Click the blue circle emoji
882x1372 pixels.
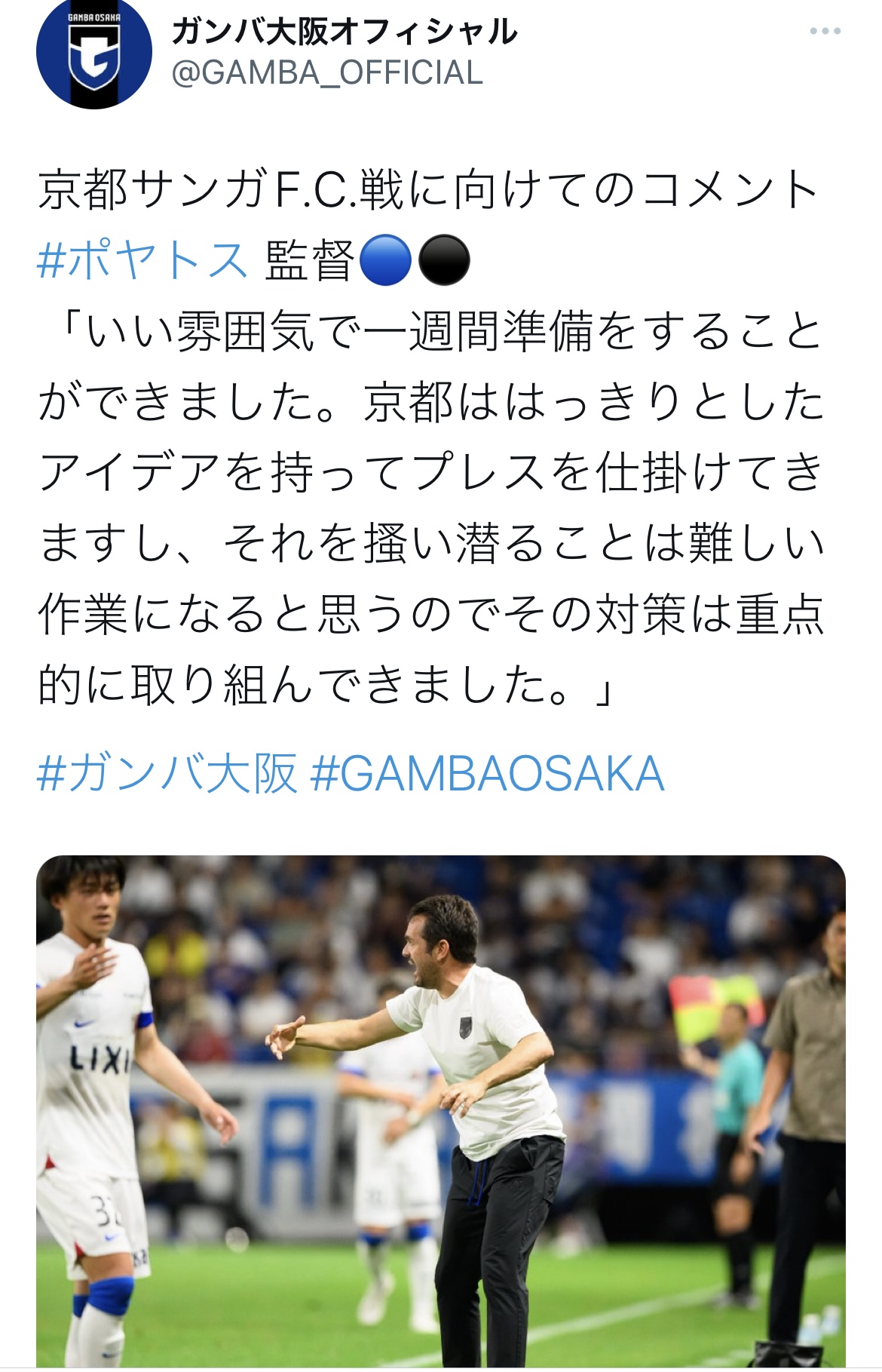tap(386, 260)
